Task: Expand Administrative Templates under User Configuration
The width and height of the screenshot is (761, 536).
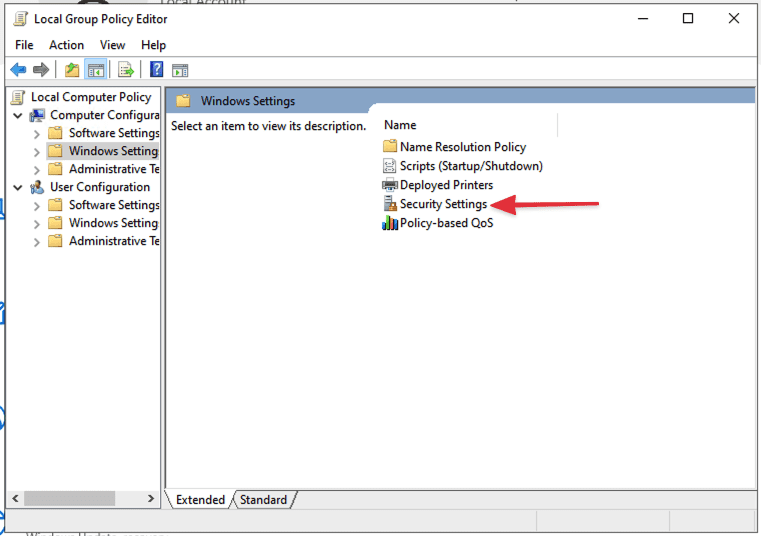Action: pyautogui.click(x=37, y=241)
